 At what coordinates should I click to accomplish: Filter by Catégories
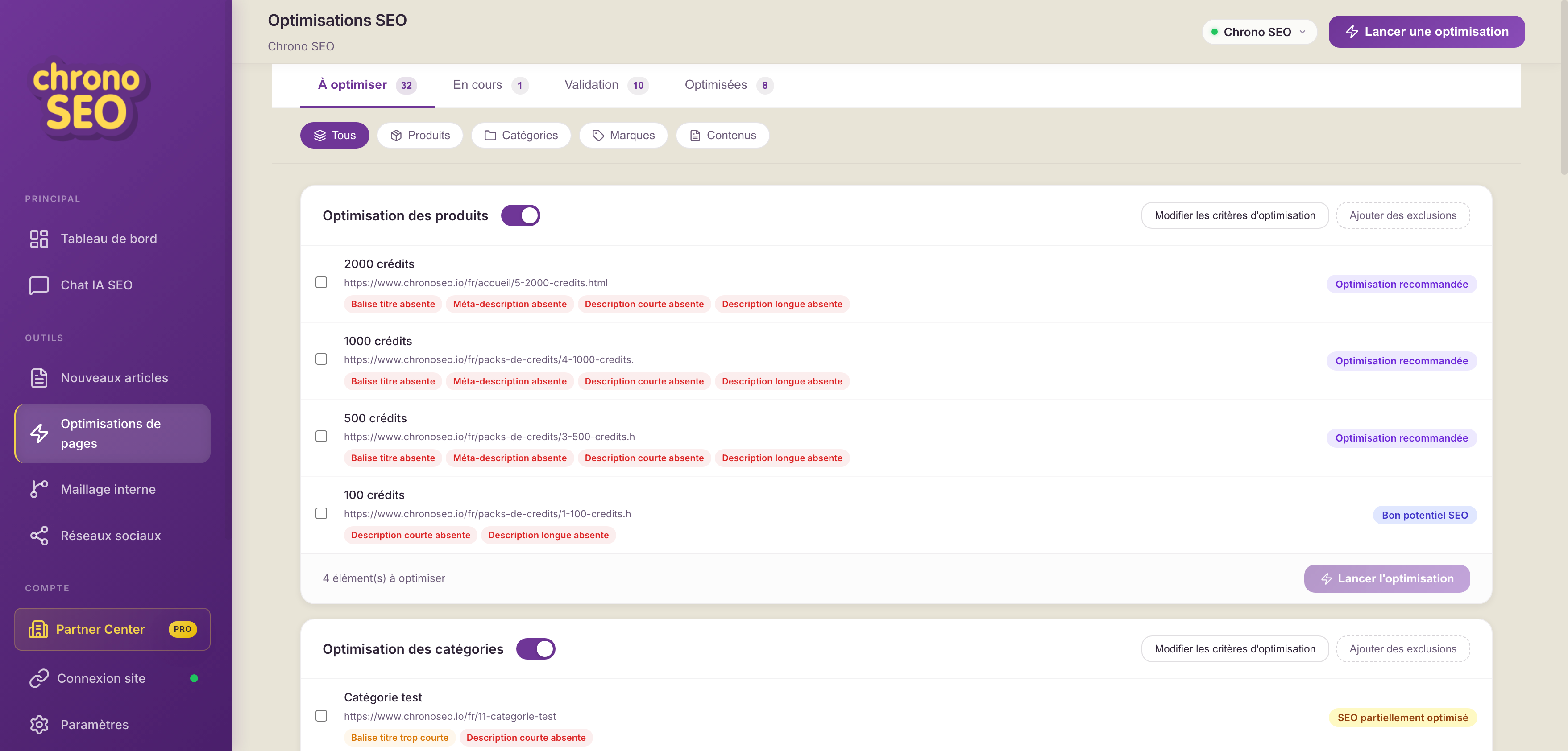coord(521,136)
